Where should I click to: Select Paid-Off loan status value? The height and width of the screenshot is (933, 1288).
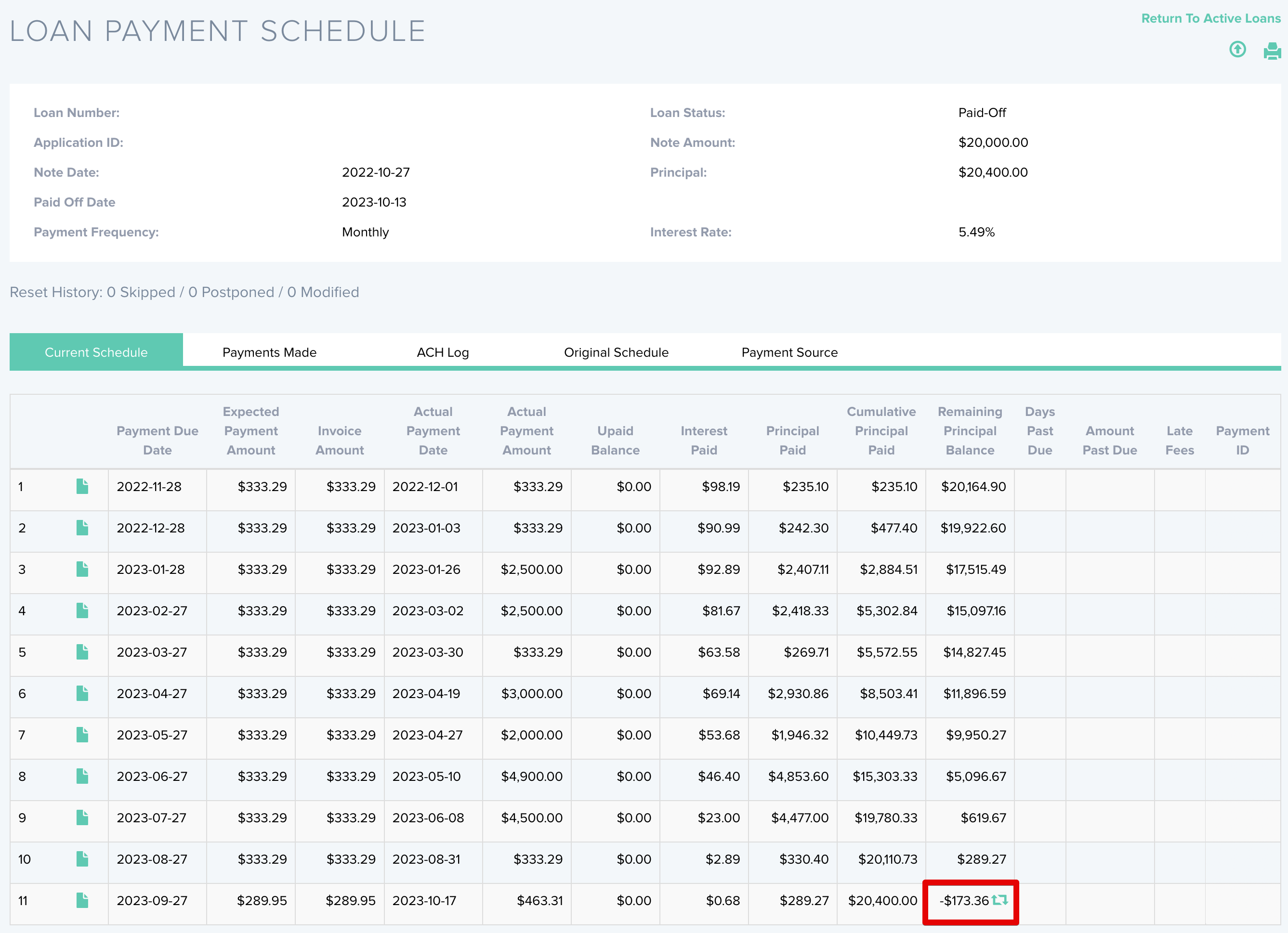(982, 112)
